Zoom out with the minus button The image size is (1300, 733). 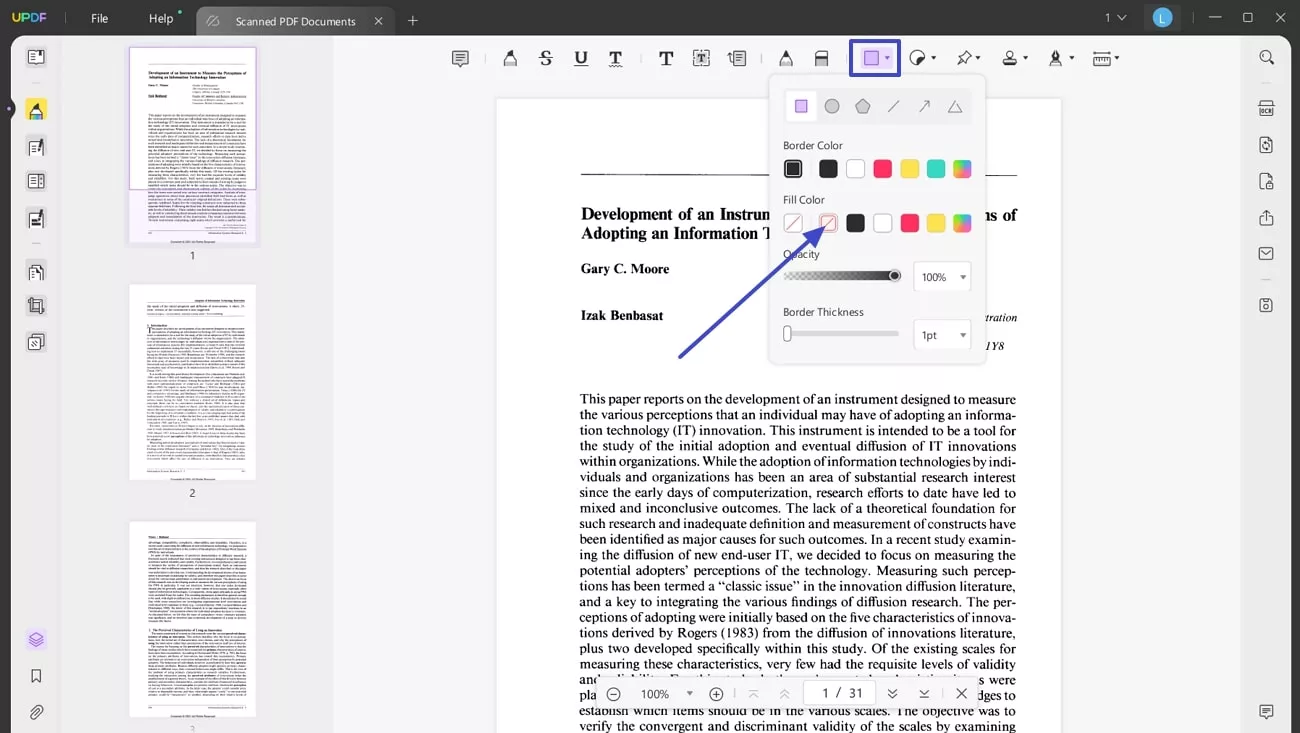(613, 694)
